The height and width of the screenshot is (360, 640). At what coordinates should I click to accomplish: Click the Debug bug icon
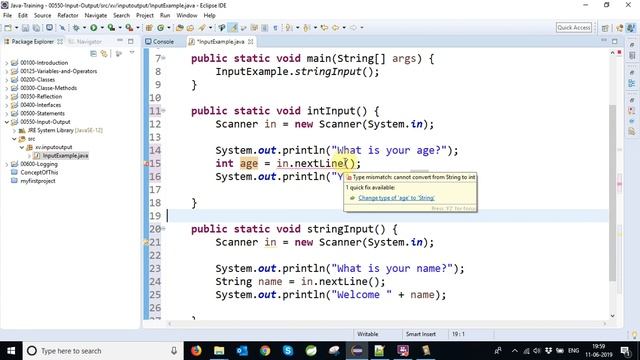click(76, 28)
